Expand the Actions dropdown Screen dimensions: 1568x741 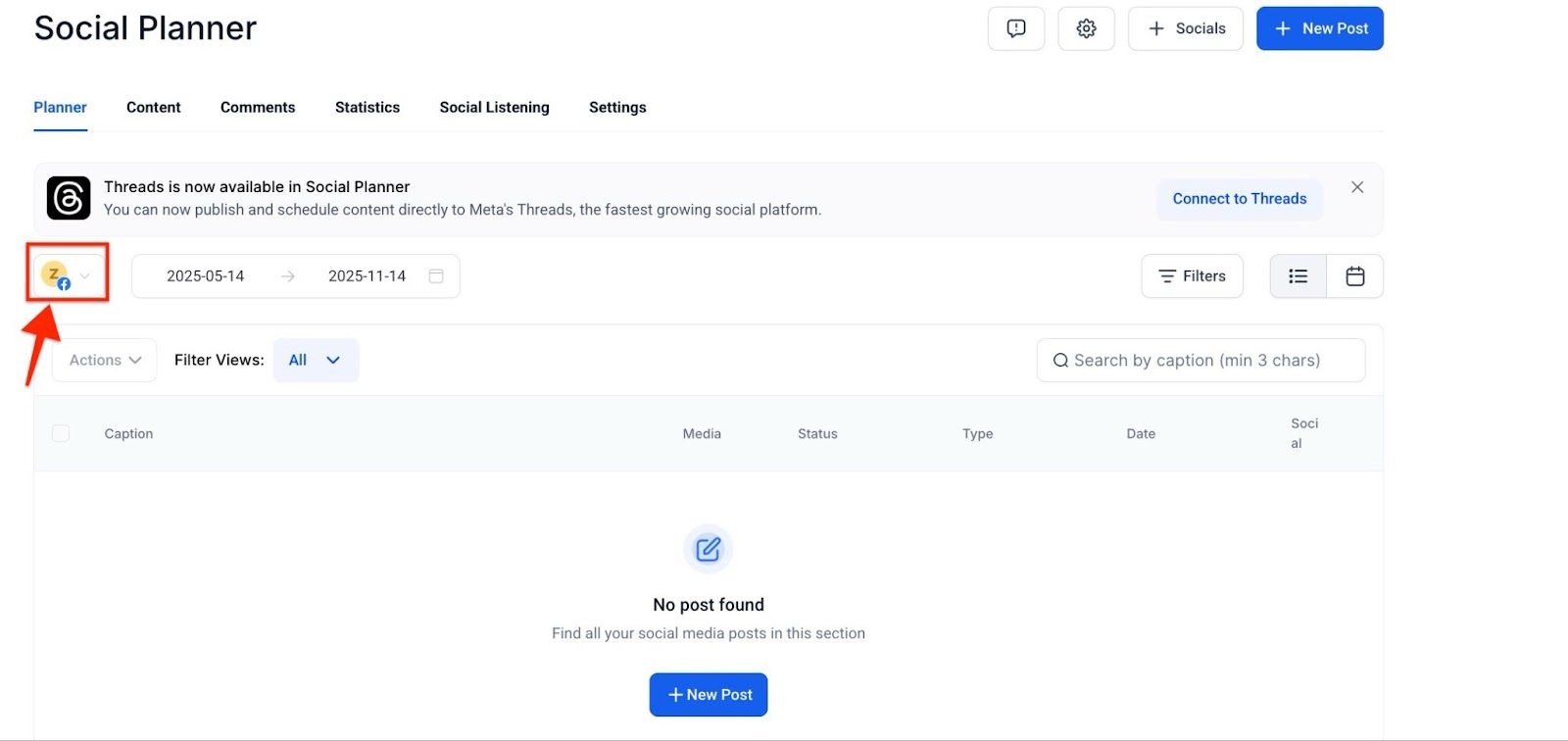pos(105,361)
